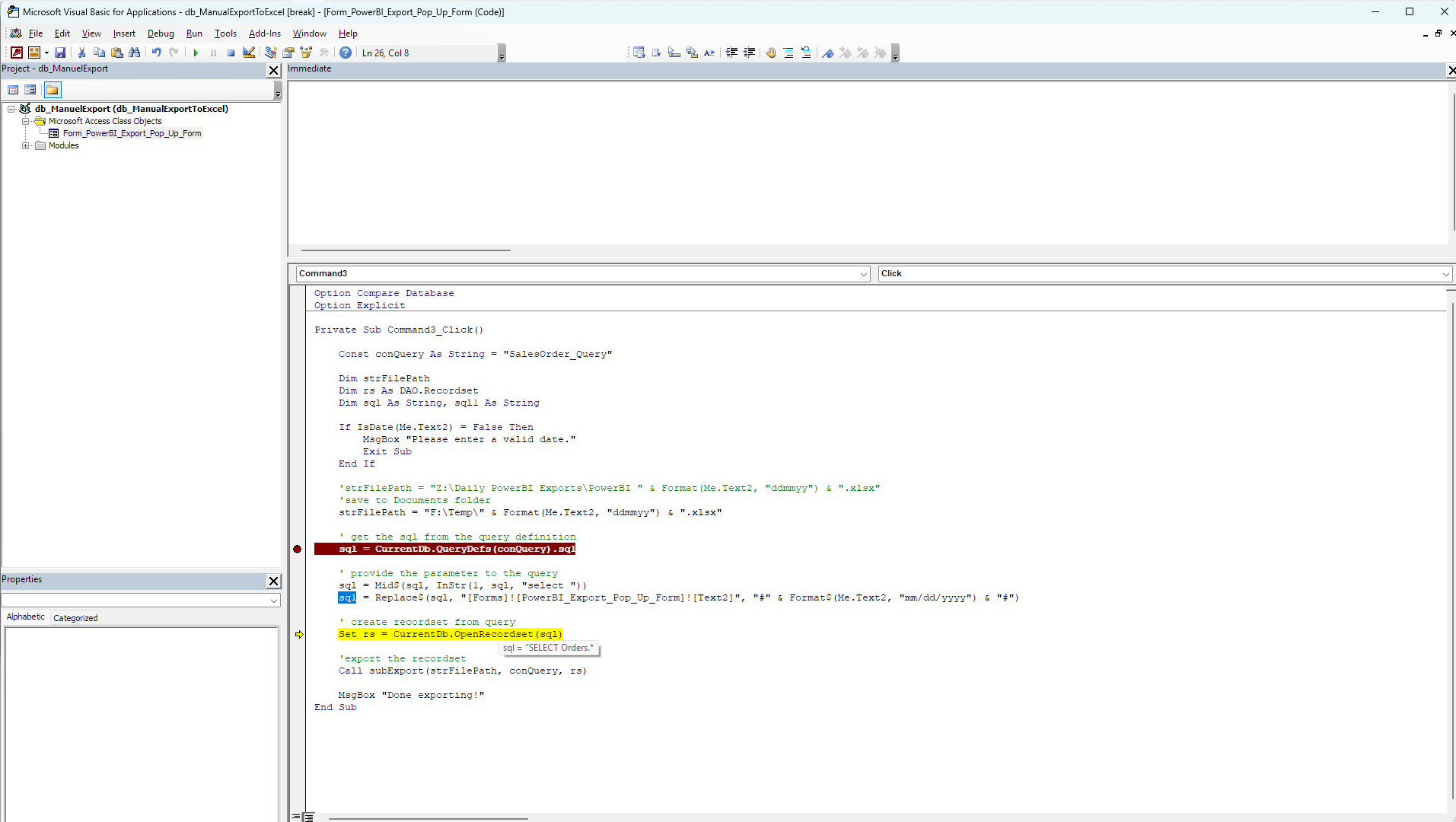The height and width of the screenshot is (822, 1456).
Task: Open the Properties Window icon
Action: tap(288, 53)
